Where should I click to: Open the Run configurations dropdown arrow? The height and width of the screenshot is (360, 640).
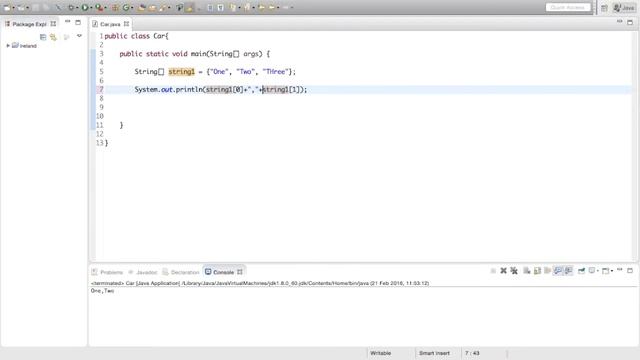(91, 8)
